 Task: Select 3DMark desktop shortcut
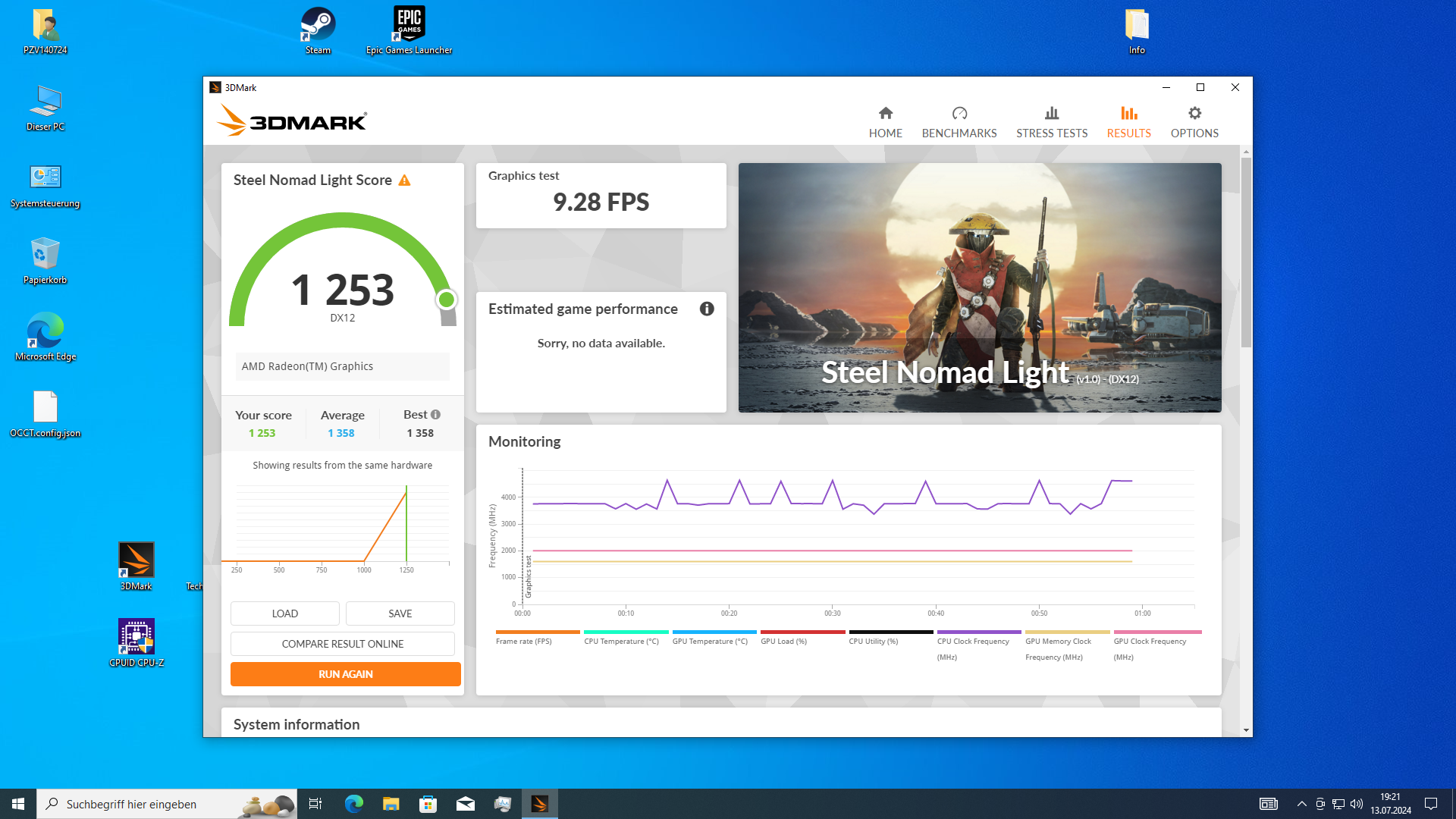[x=136, y=567]
